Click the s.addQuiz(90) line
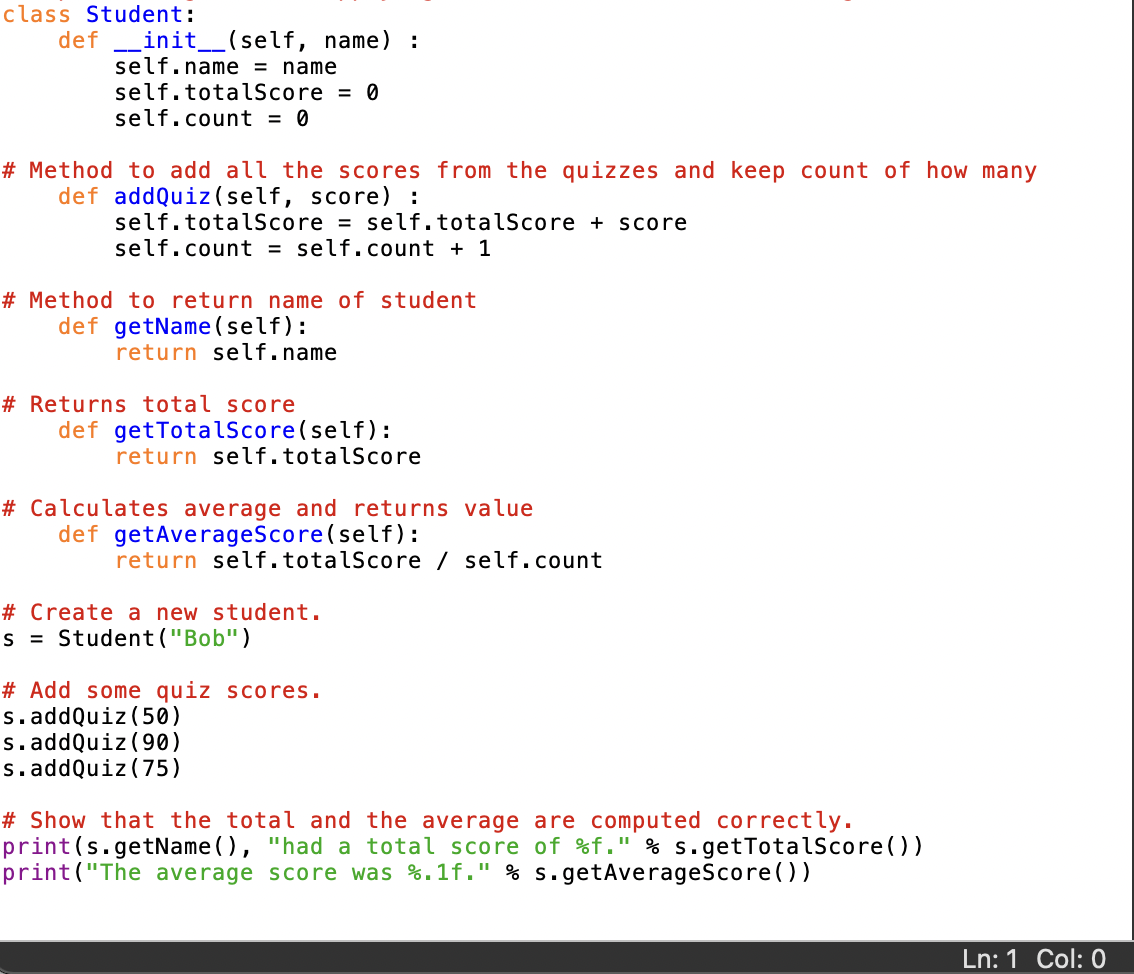This screenshot has width=1134, height=974. (x=90, y=742)
